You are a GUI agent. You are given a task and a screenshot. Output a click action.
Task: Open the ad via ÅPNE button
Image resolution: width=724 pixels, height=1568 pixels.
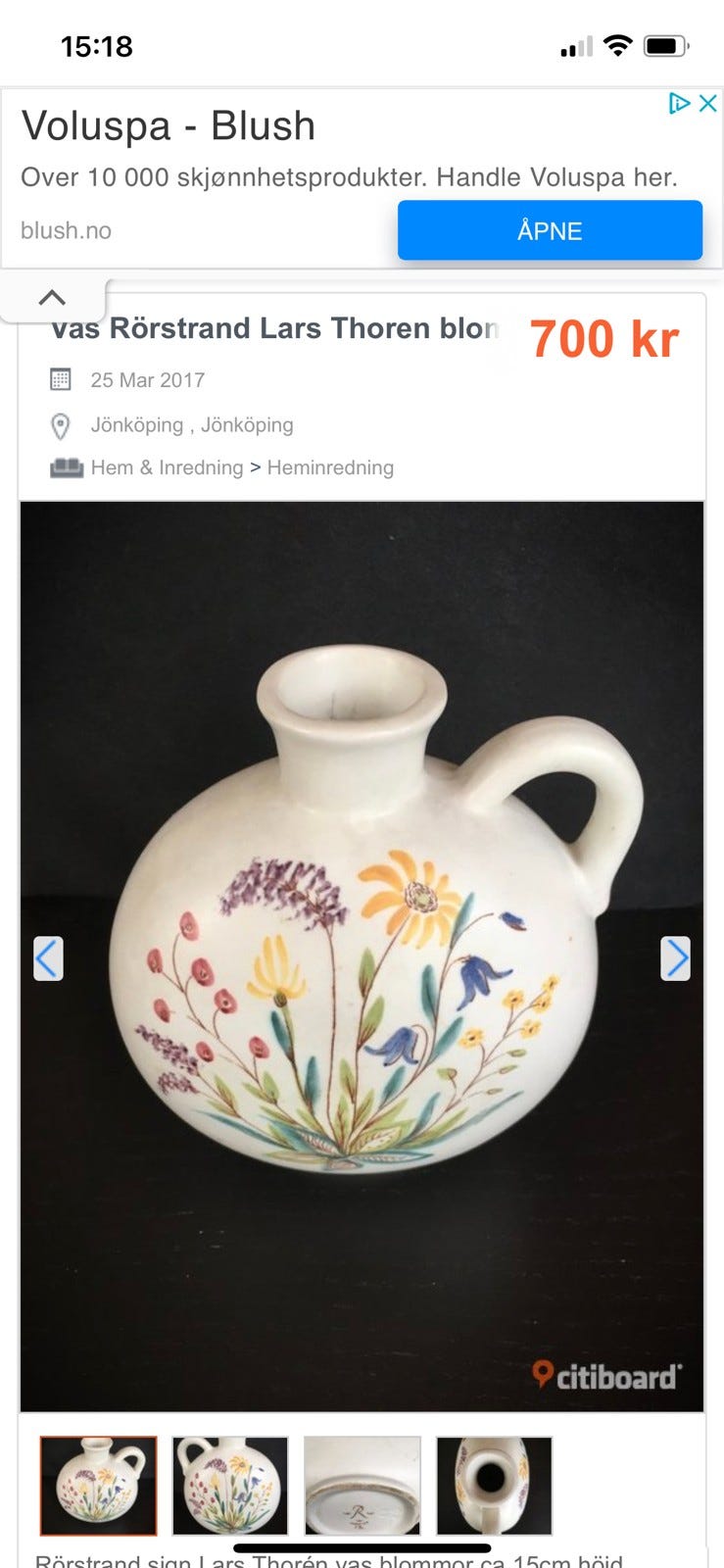550,230
